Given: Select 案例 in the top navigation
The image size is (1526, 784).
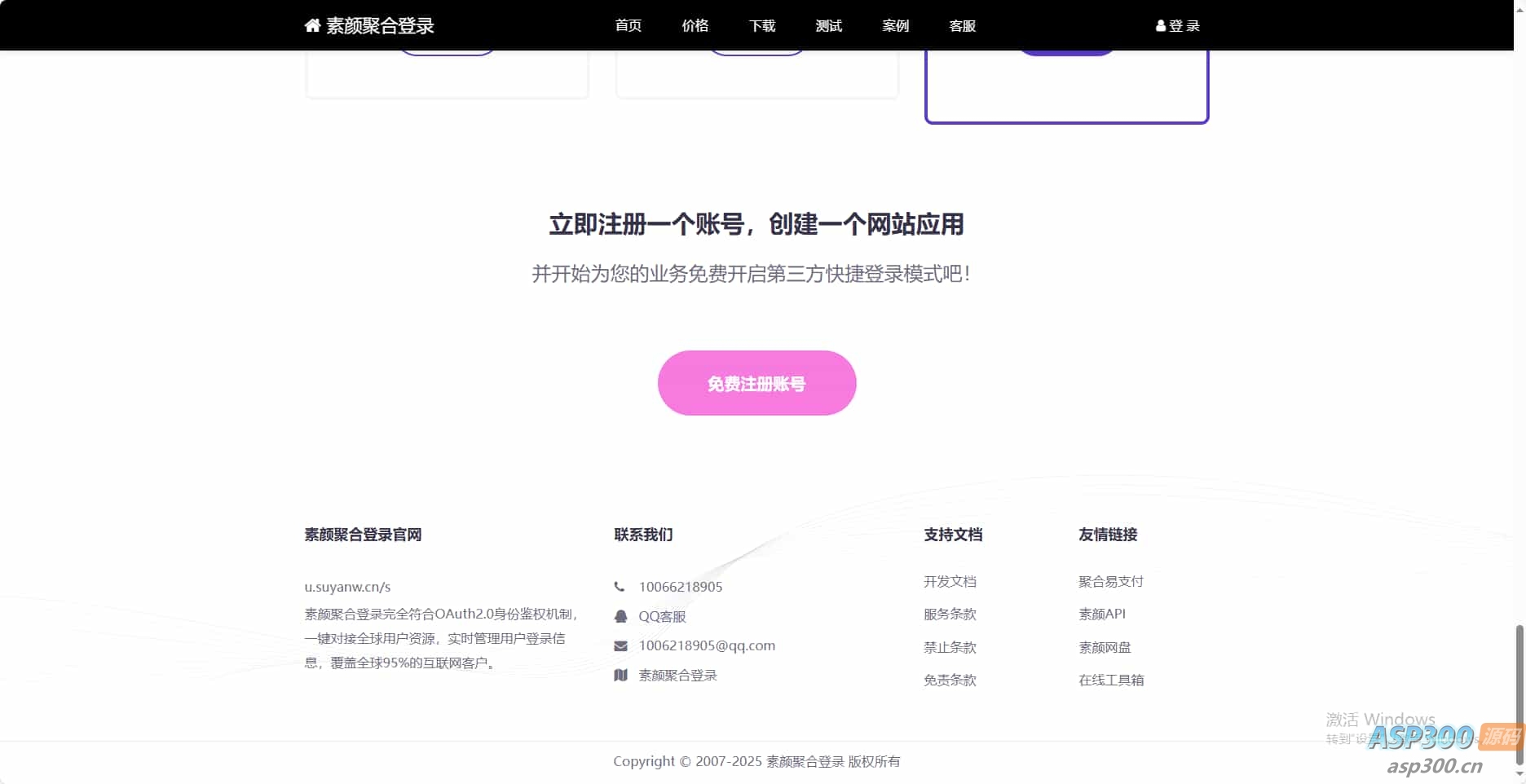Looking at the screenshot, I should (x=895, y=25).
